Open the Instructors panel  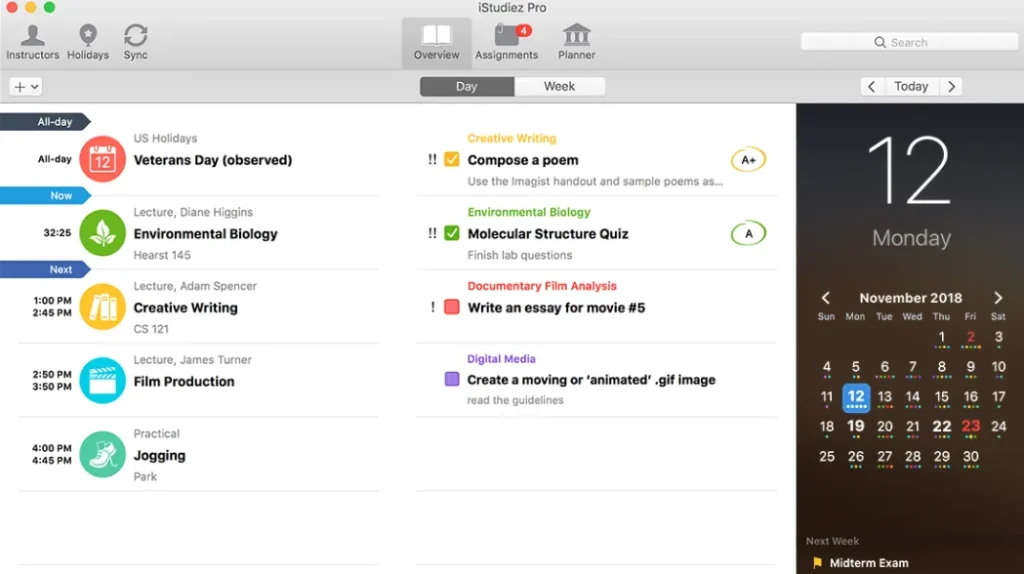pos(33,41)
